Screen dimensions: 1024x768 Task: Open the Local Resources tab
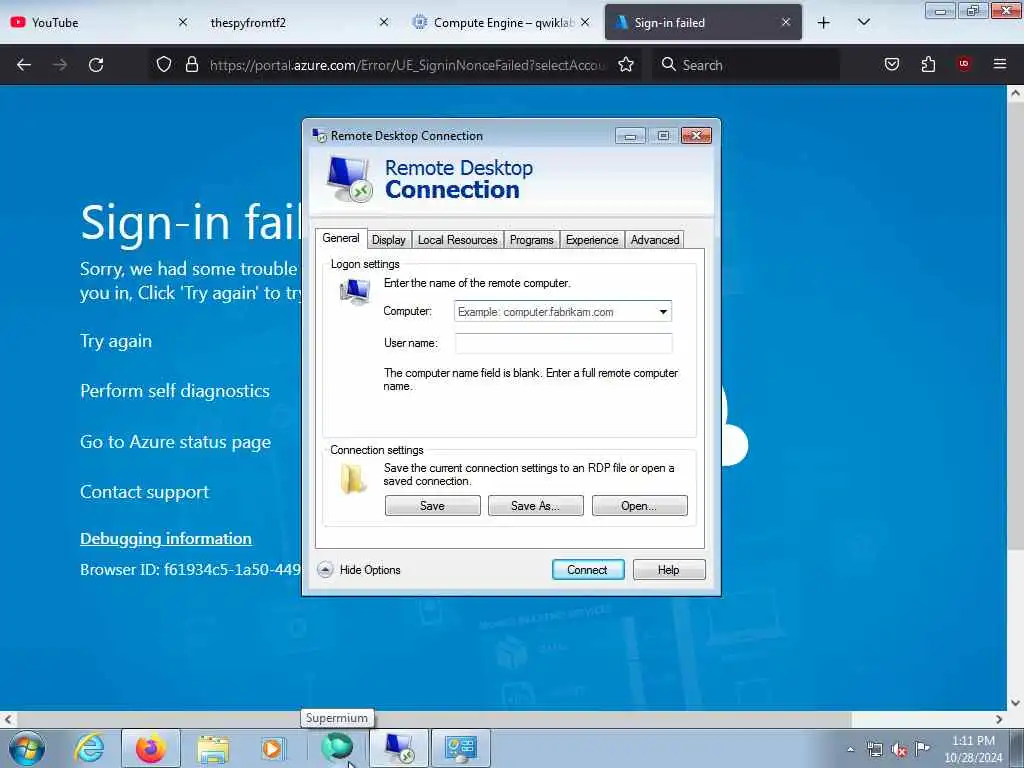457,240
